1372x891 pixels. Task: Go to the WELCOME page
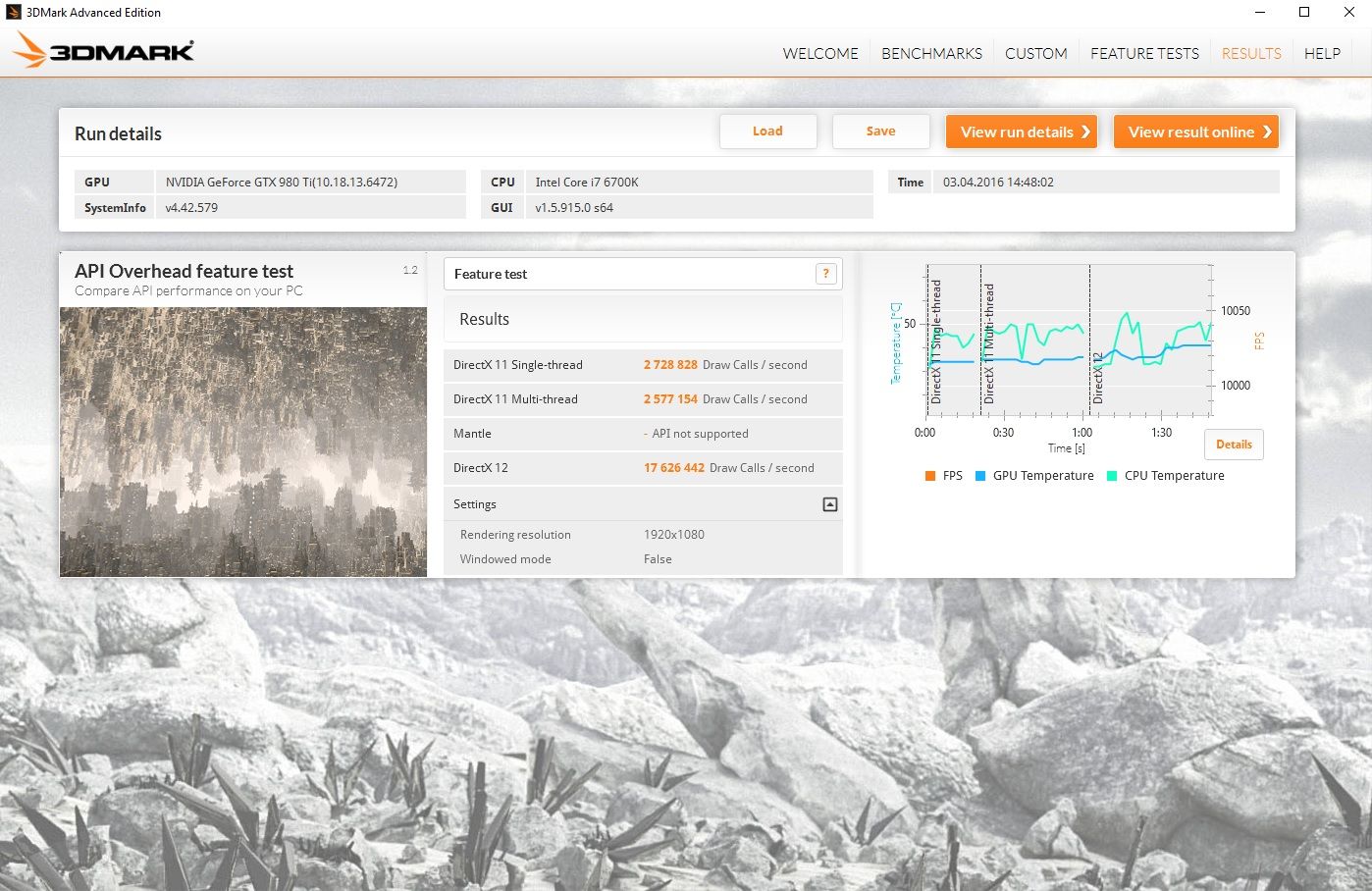click(x=819, y=53)
